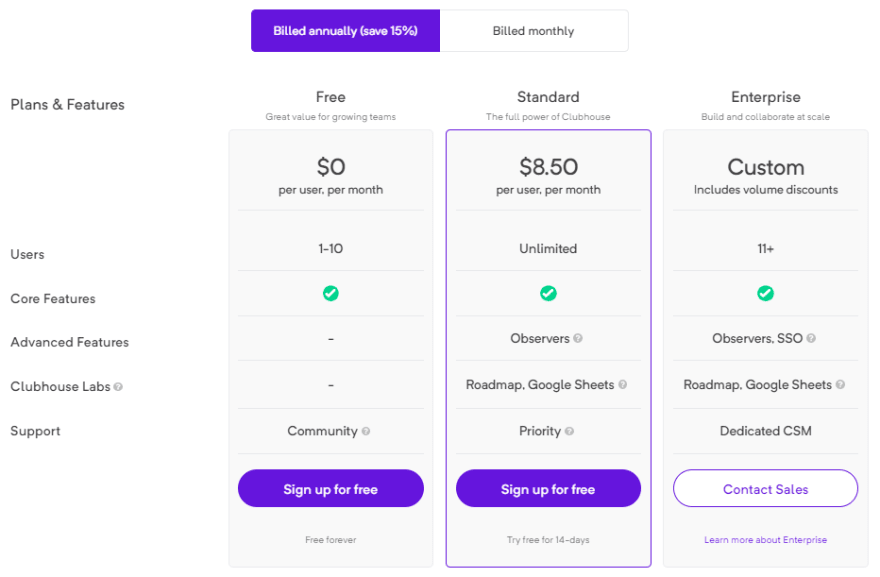The image size is (880, 577).
Task: Click help icon next to Clubhouse Labs
Action: pos(118,387)
